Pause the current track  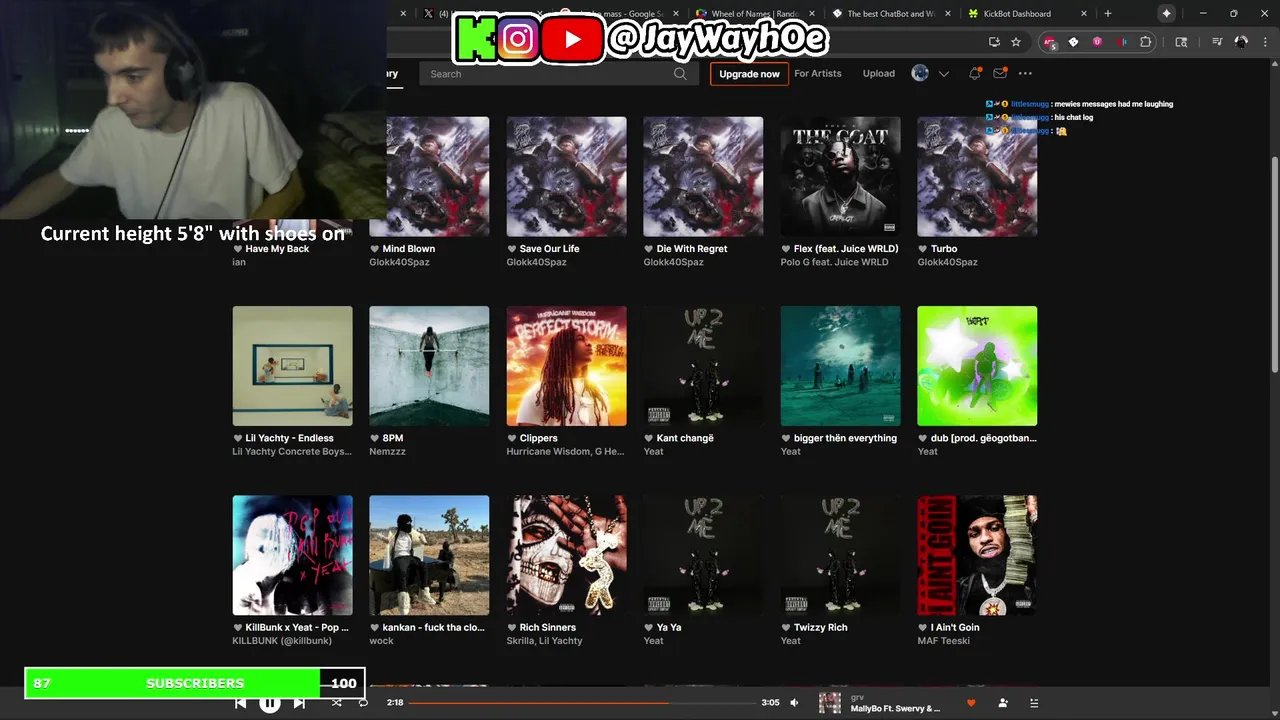click(x=269, y=703)
